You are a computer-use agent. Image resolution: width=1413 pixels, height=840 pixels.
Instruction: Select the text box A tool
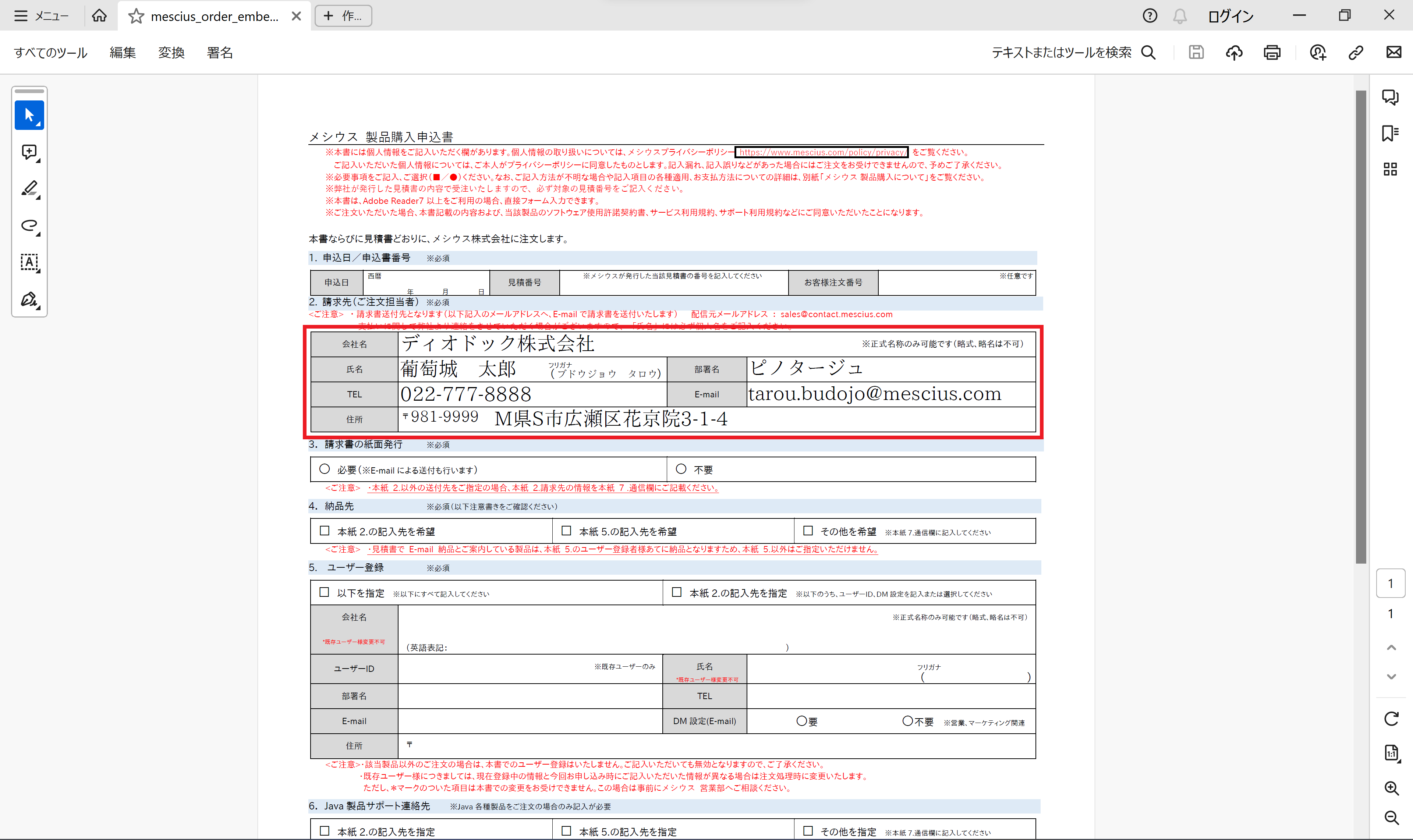point(29,263)
